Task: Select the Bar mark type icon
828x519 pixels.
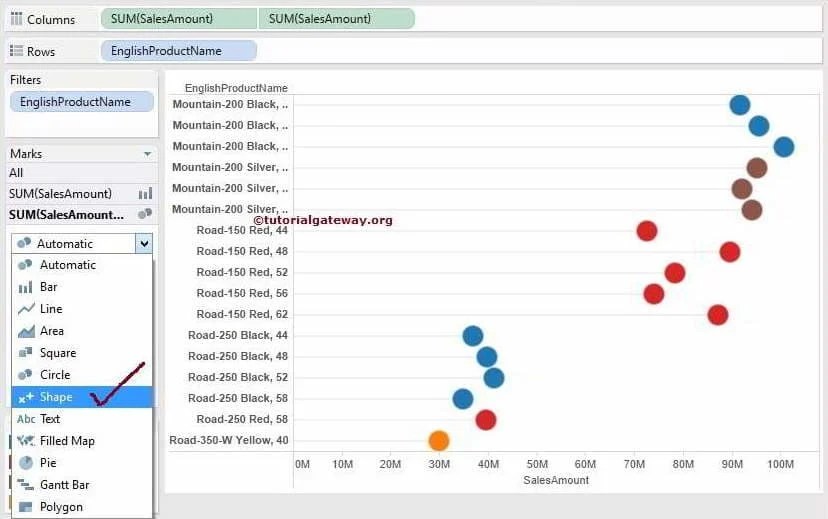Action: tap(25, 287)
